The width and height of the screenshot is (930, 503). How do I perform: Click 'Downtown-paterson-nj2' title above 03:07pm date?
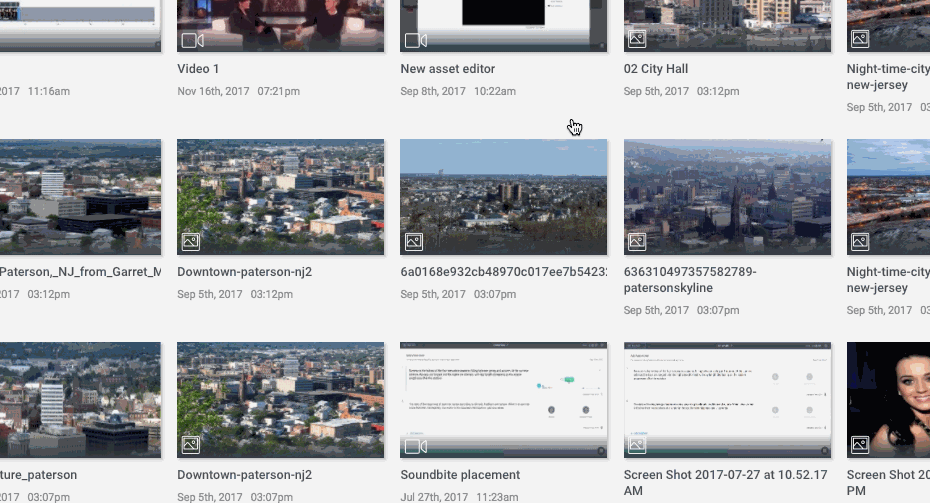244,475
